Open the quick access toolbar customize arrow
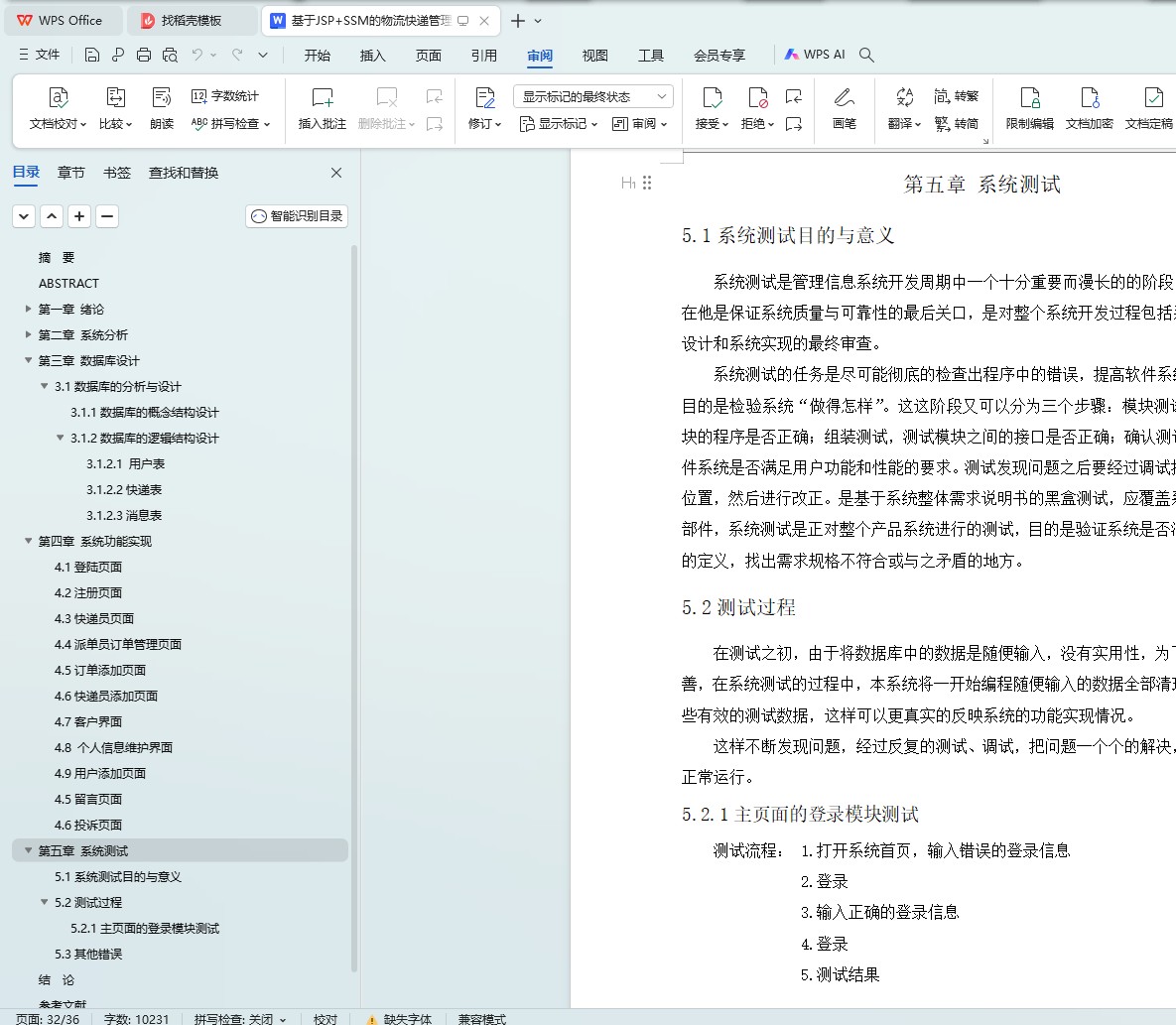 263,55
